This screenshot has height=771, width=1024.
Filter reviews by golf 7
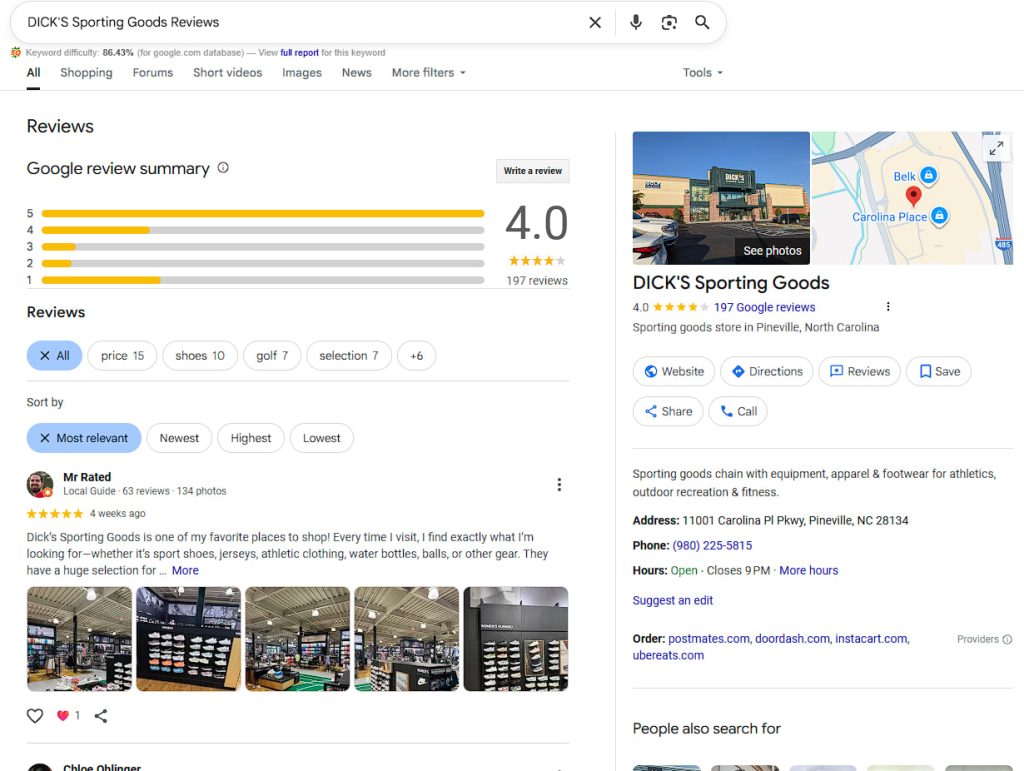pyautogui.click(x=272, y=356)
